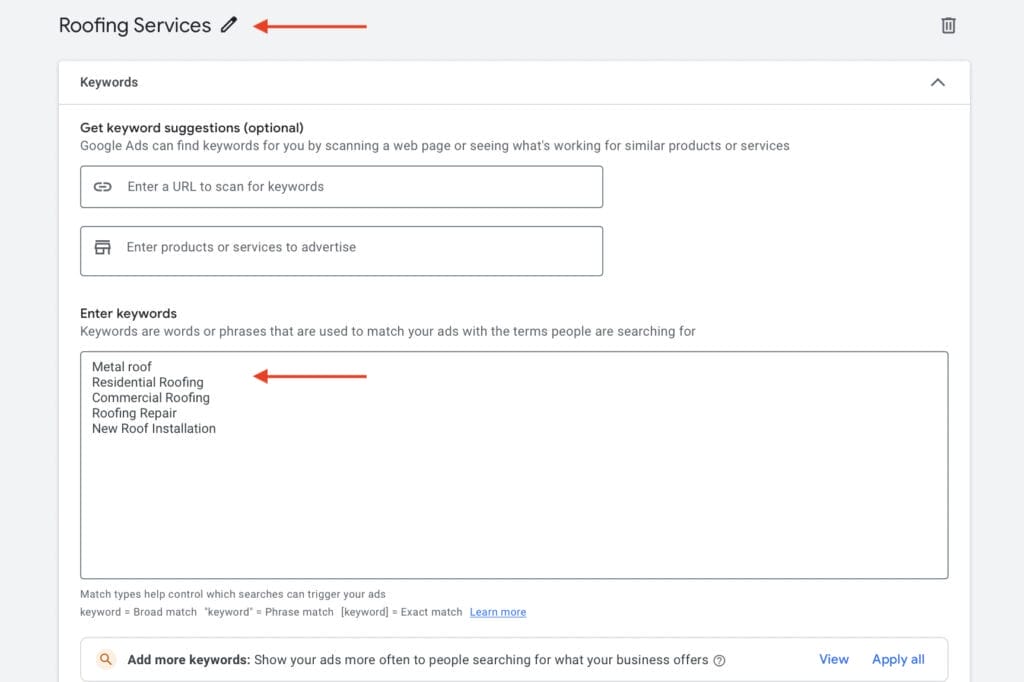The height and width of the screenshot is (682, 1024).
Task: Click empty area of the keywords text box
Action: click(514, 500)
